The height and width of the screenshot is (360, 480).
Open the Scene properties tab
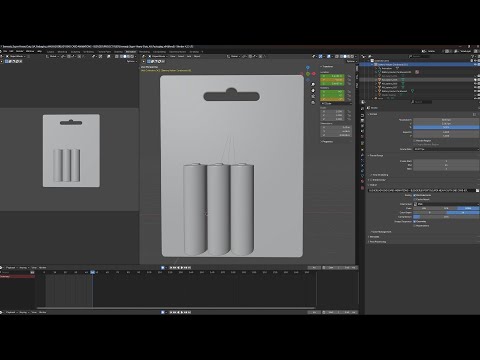point(362,131)
